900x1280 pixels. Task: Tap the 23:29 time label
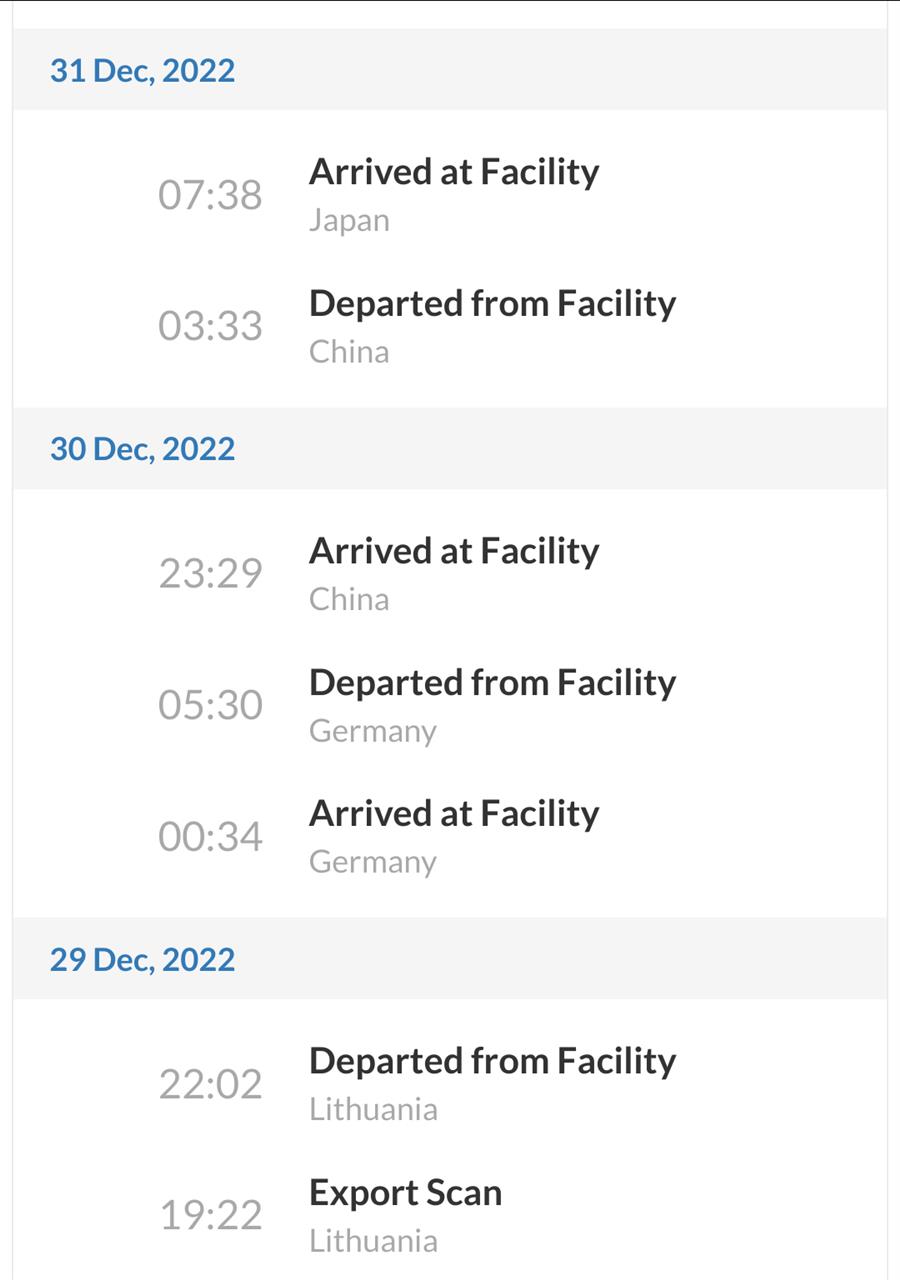[x=210, y=573]
